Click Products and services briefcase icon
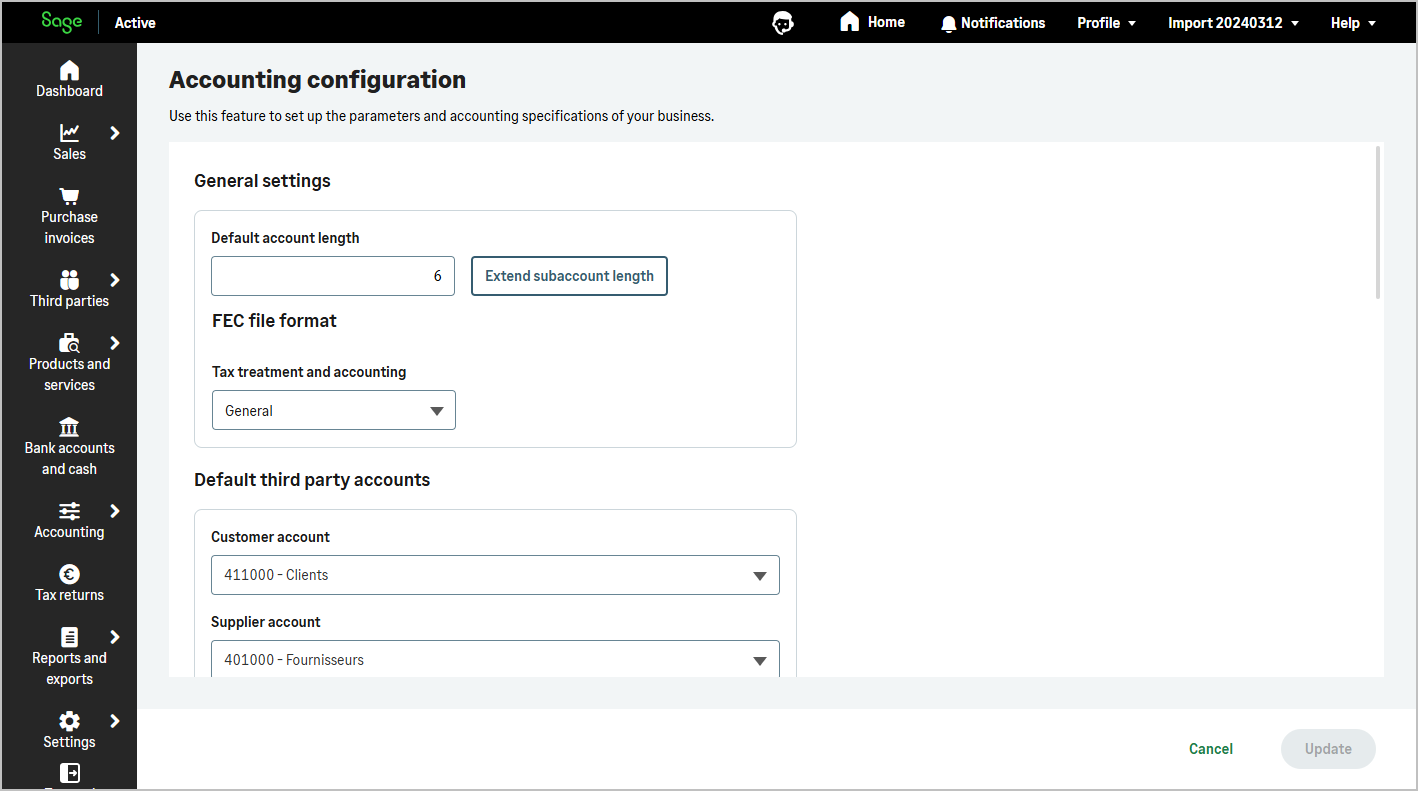The height and width of the screenshot is (791, 1418). (x=69, y=343)
